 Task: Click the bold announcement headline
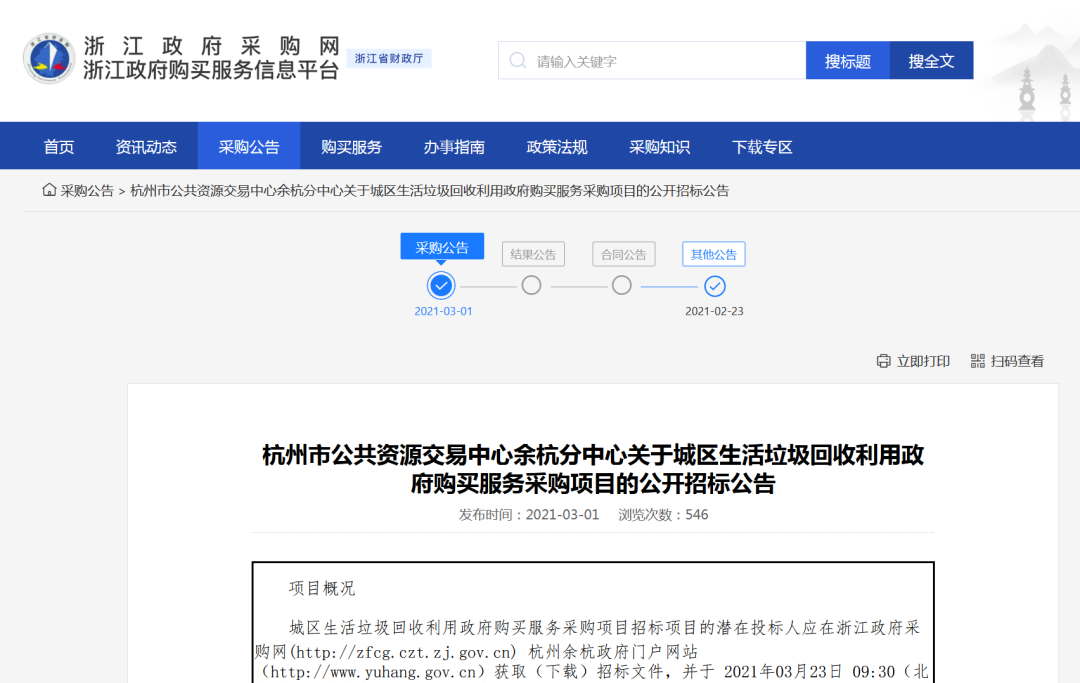coord(593,469)
